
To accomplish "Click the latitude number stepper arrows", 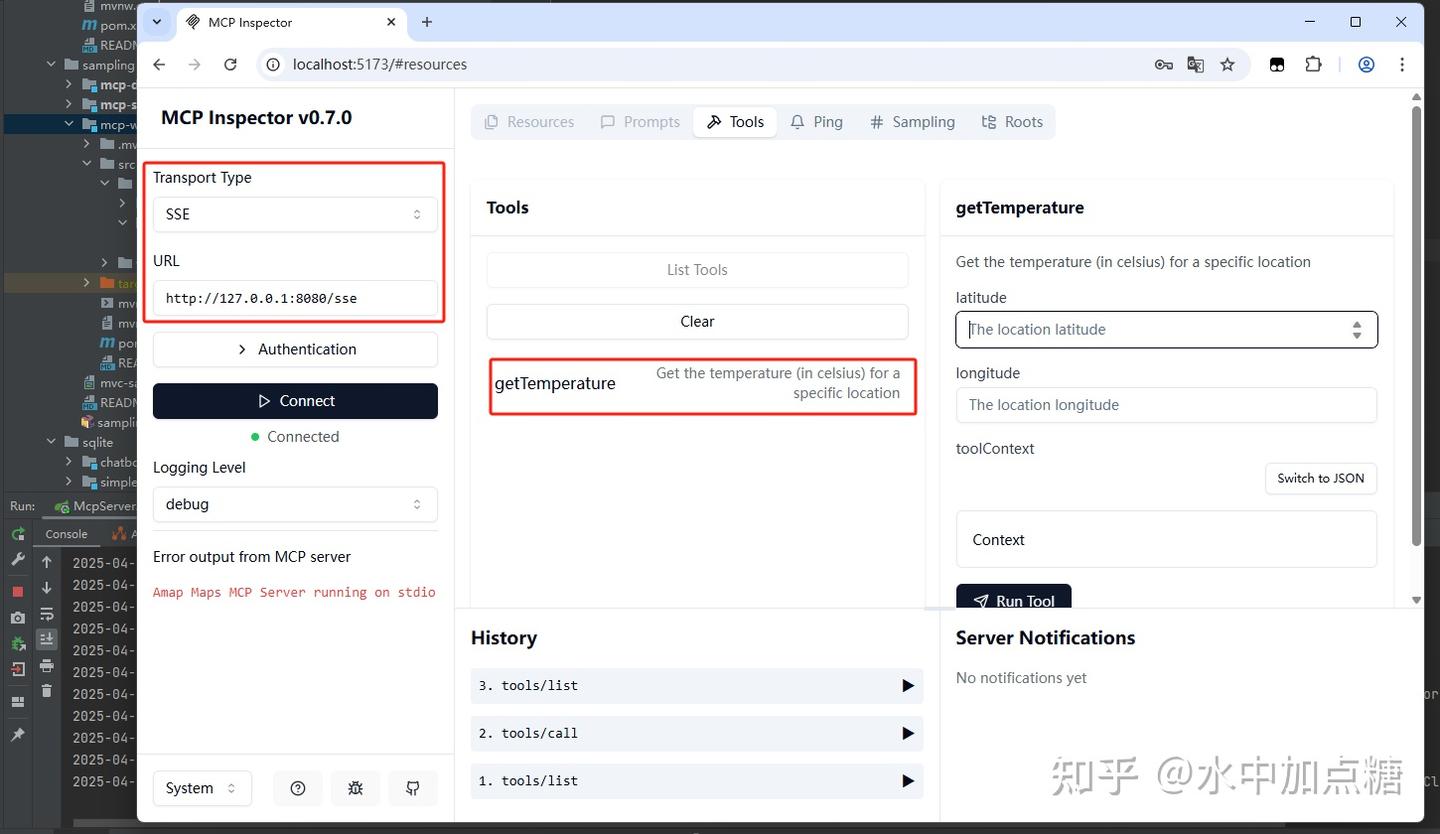I will point(1356,330).
